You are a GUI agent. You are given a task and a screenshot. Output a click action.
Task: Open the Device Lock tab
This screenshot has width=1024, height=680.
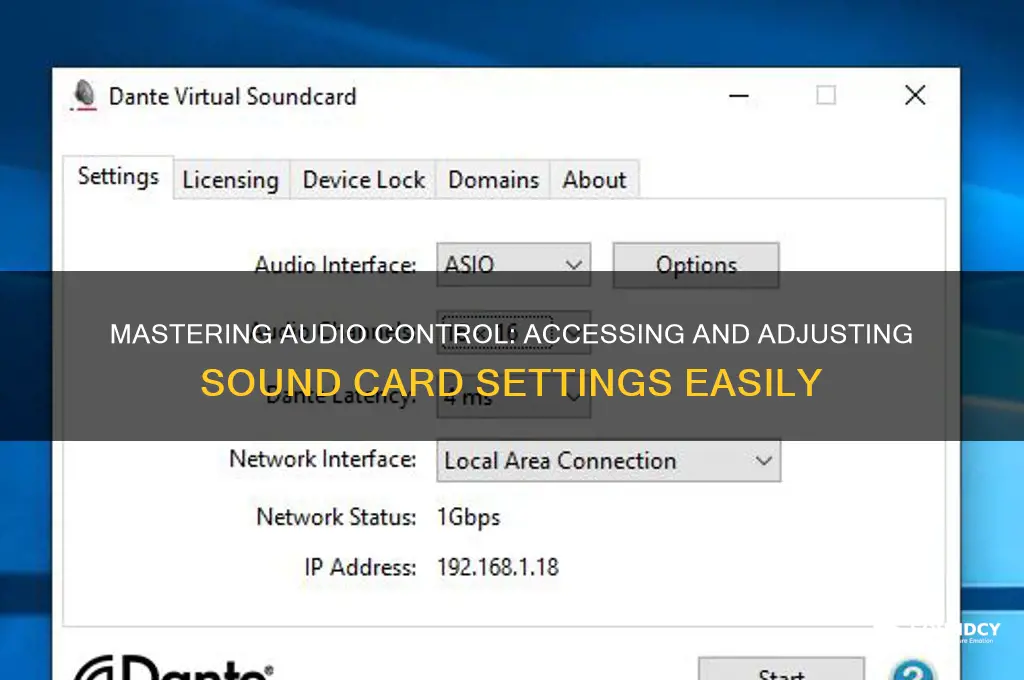point(363,180)
